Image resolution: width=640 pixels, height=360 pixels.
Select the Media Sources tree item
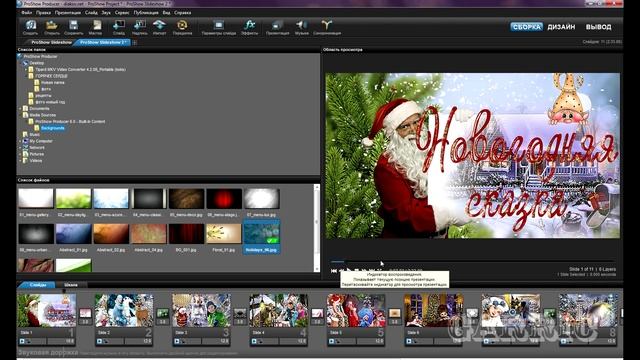pos(42,115)
